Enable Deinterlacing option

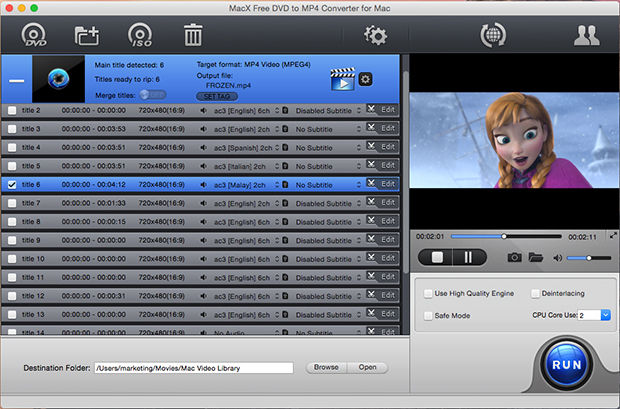coord(535,293)
